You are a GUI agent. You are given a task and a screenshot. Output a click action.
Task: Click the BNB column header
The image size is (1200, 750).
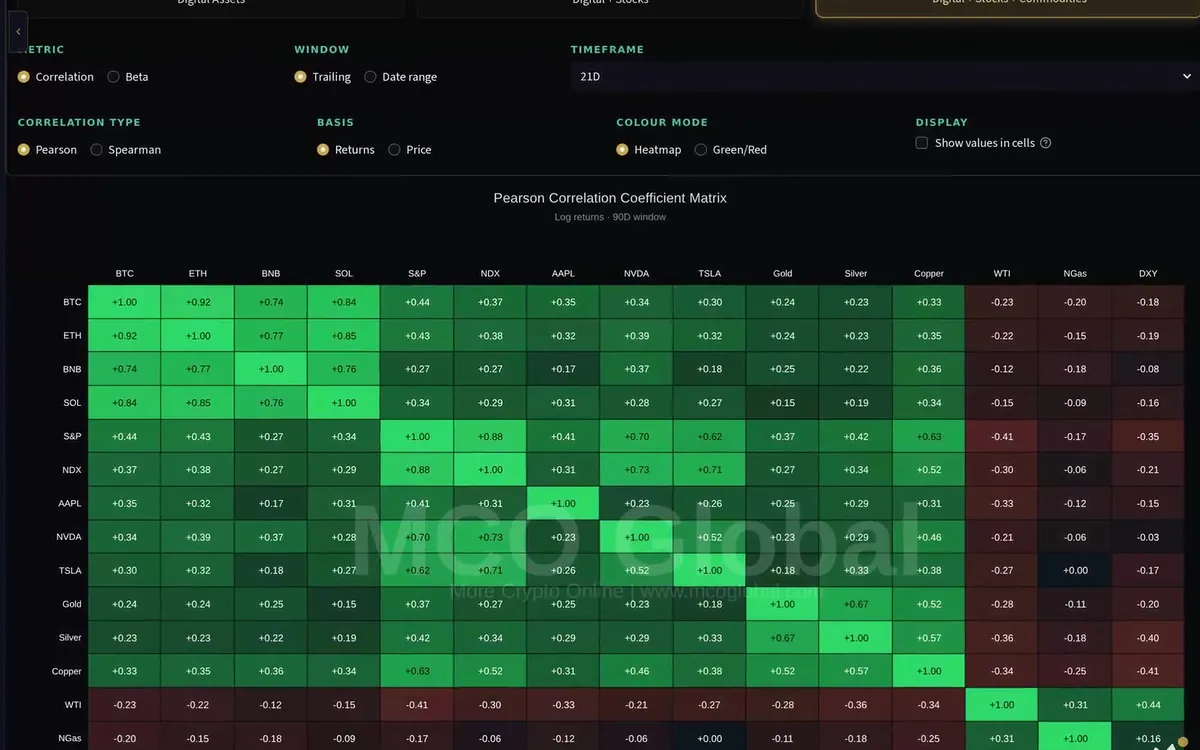(x=271, y=273)
